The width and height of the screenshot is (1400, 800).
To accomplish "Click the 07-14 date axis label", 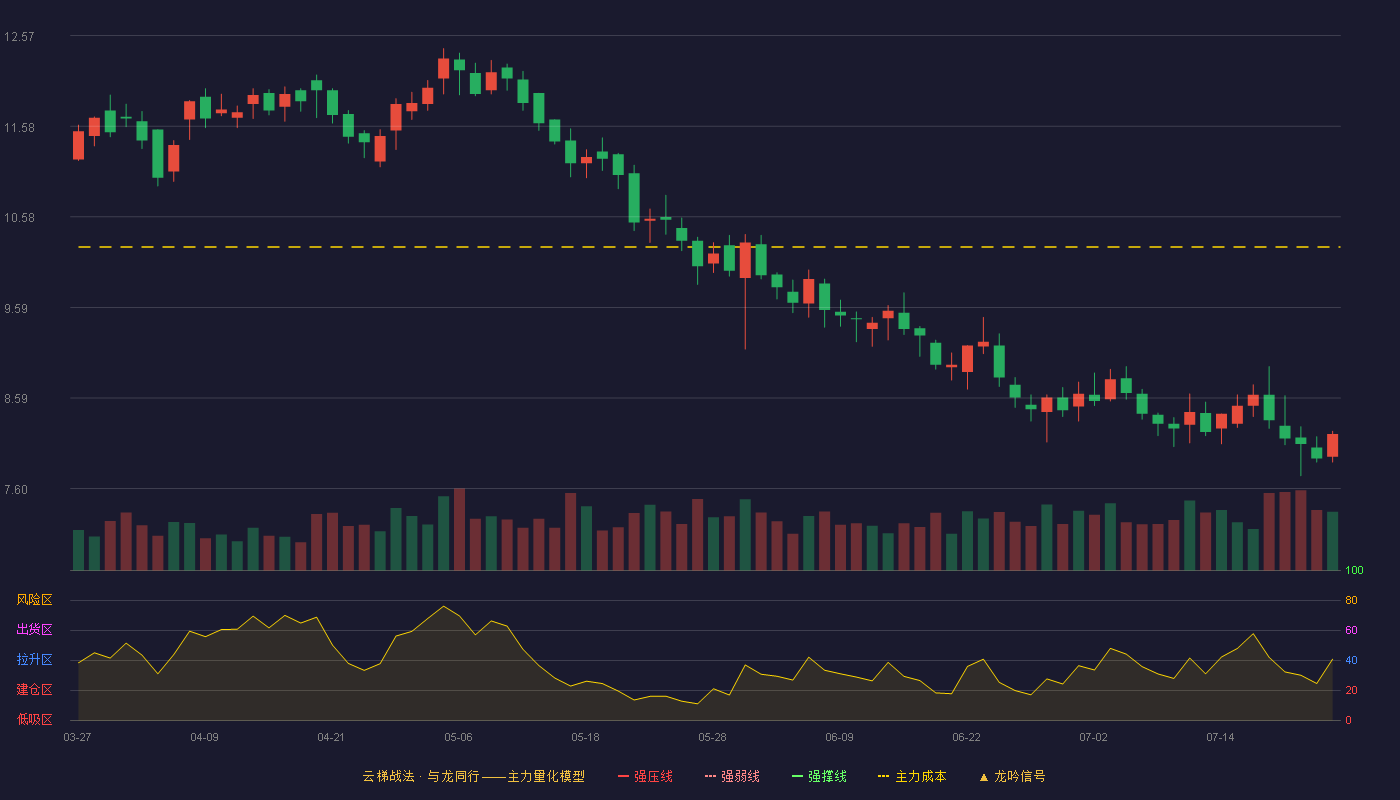I will click(x=1220, y=737).
